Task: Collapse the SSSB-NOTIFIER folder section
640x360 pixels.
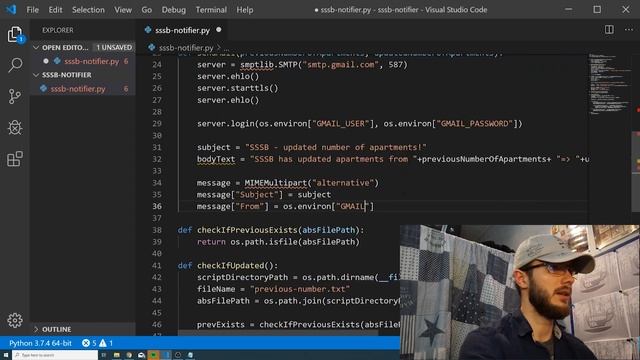Action: tap(36, 75)
